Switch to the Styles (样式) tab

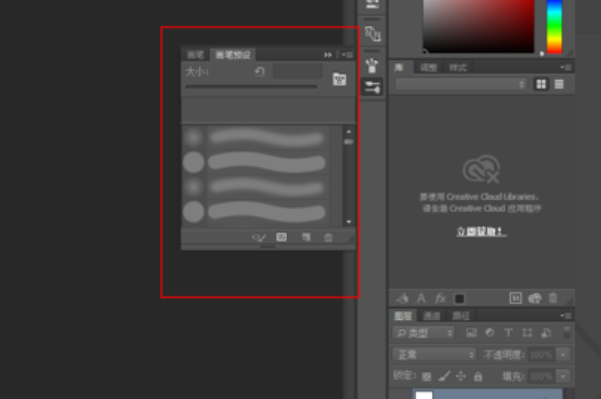click(x=458, y=68)
